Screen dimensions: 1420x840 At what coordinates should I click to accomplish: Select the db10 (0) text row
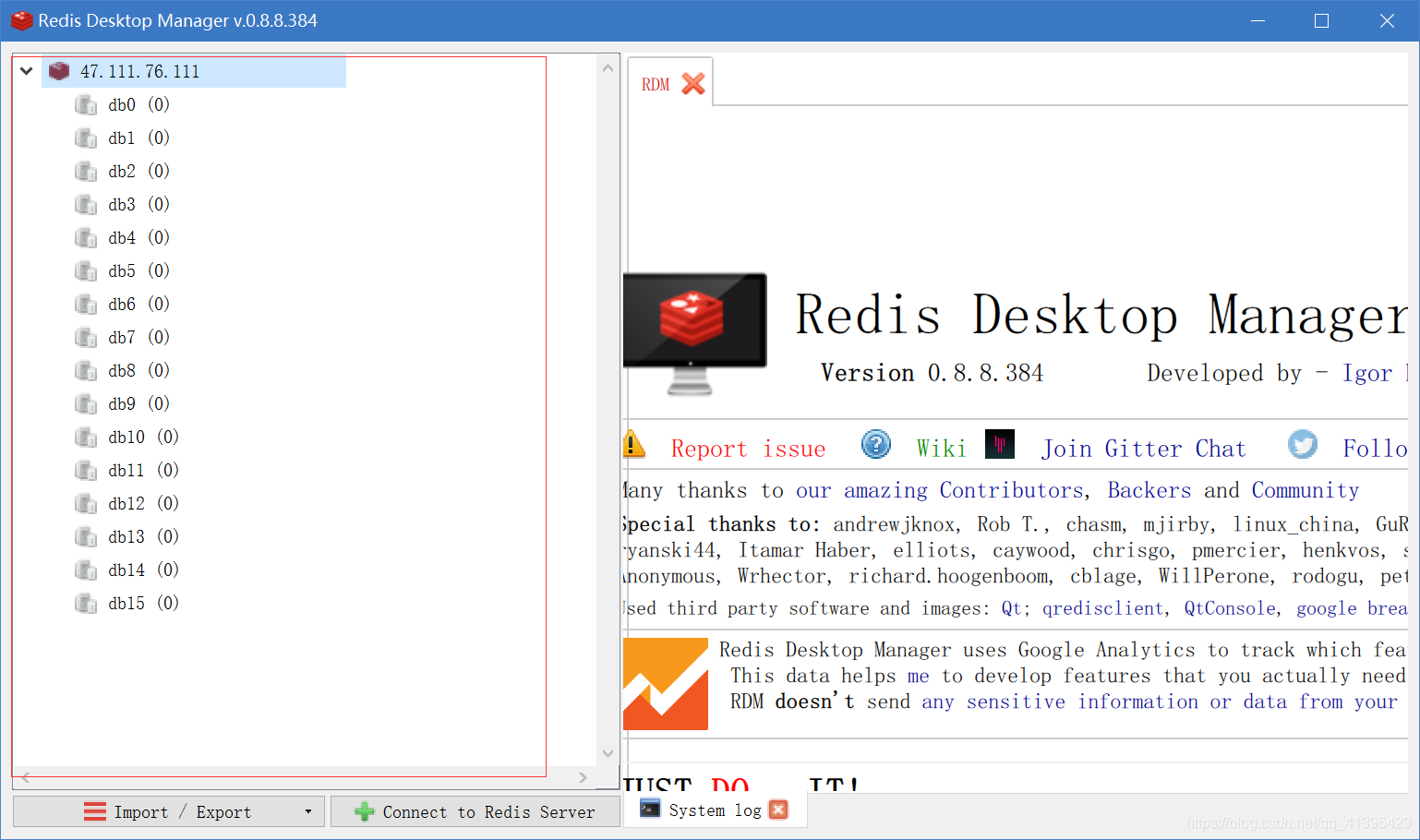pyautogui.click(x=144, y=438)
